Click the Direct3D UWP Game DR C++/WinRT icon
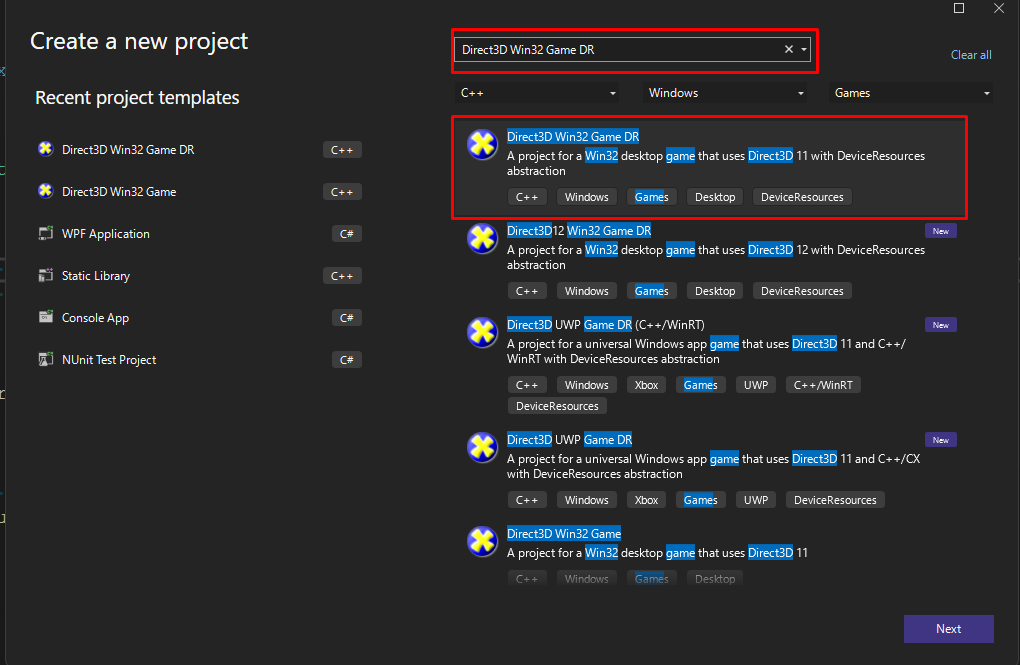The height and width of the screenshot is (665, 1020). pos(483,333)
